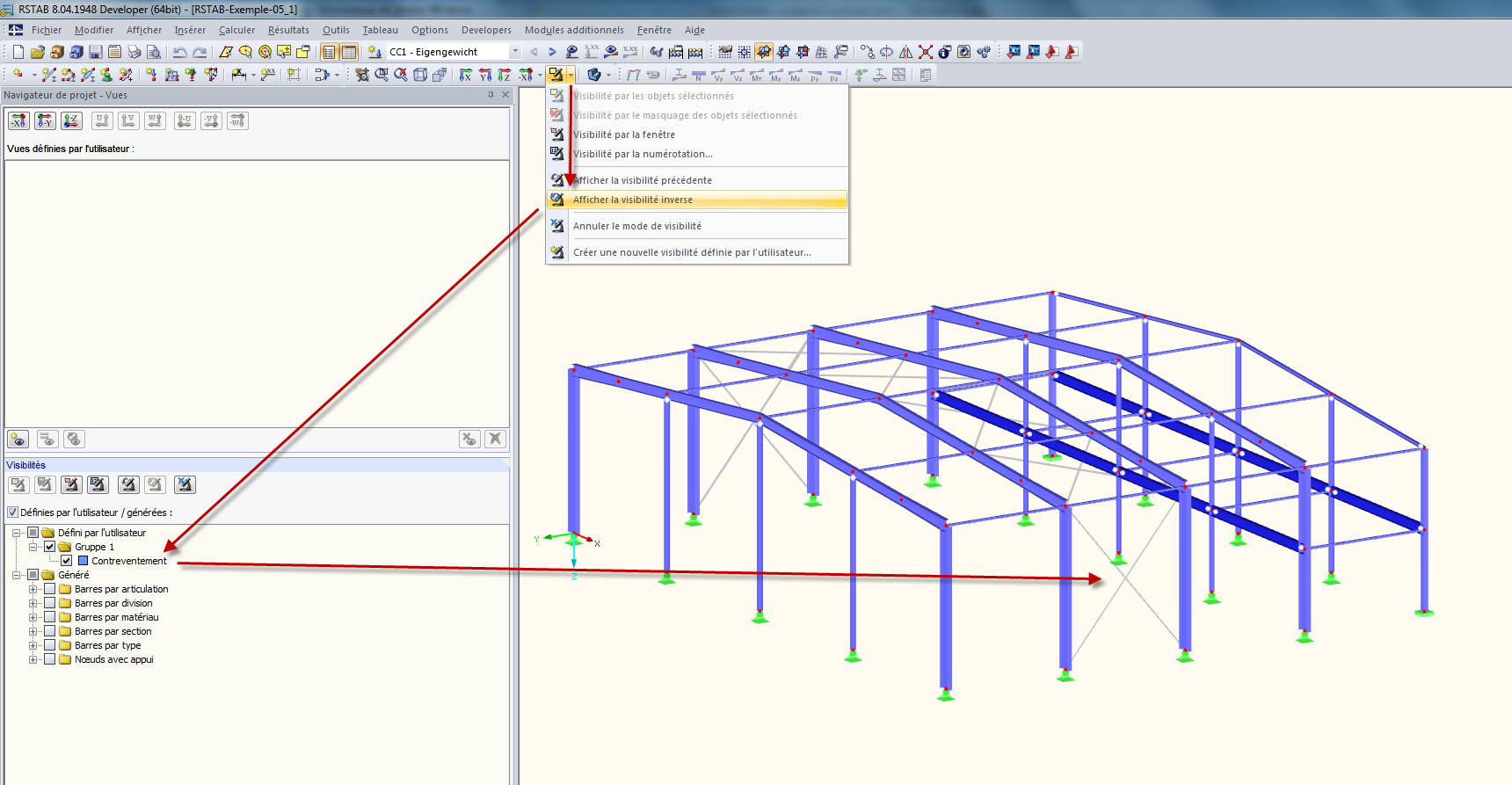The height and width of the screenshot is (785, 1512).
Task: Choose Visibilité par la numérotation...
Action: tap(697, 154)
